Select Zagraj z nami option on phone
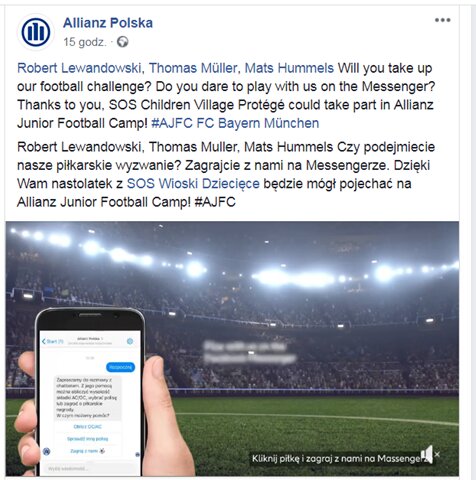This screenshot has width=476, height=480. (x=88, y=451)
